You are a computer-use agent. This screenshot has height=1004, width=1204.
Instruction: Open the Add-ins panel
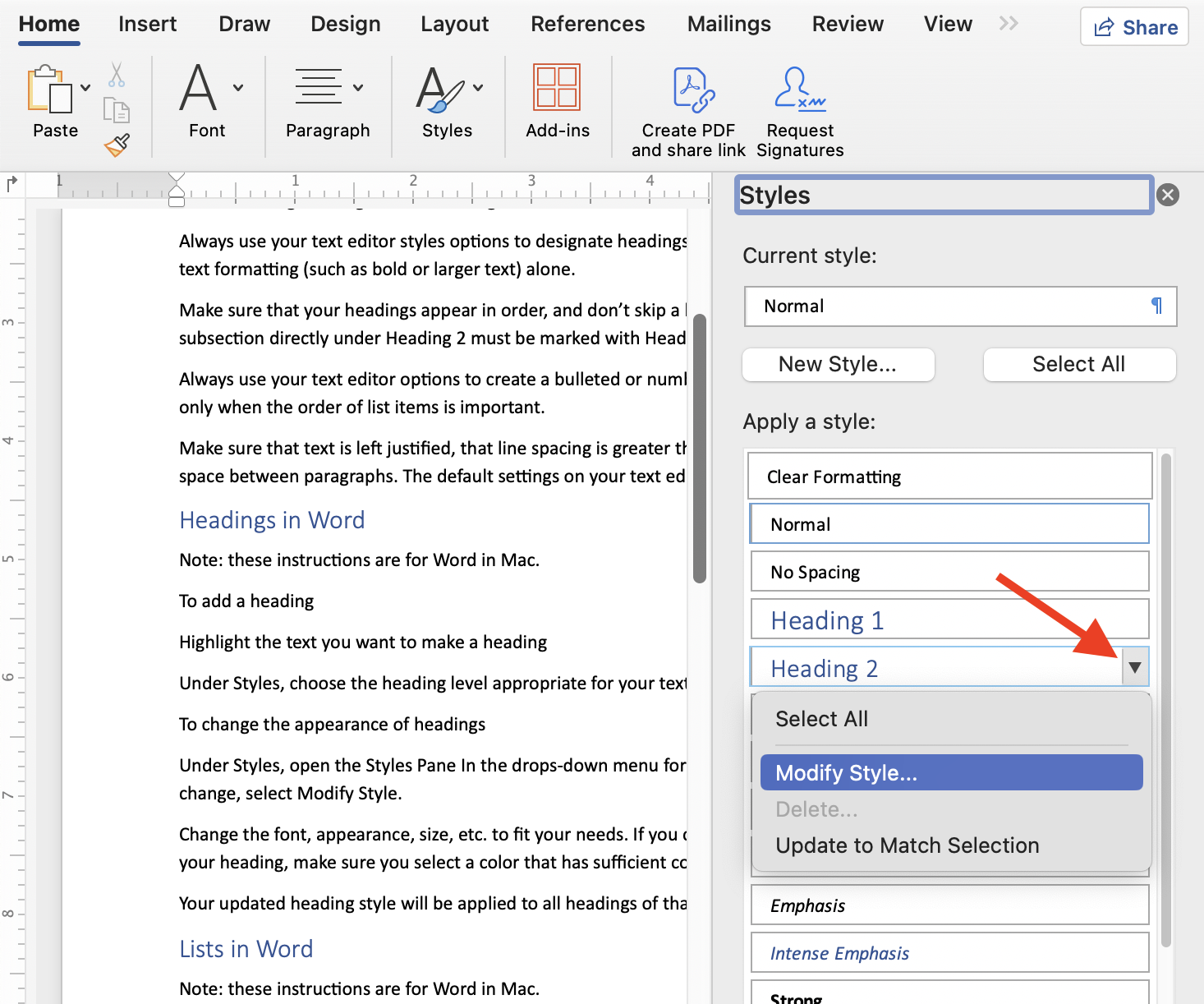coord(558,87)
